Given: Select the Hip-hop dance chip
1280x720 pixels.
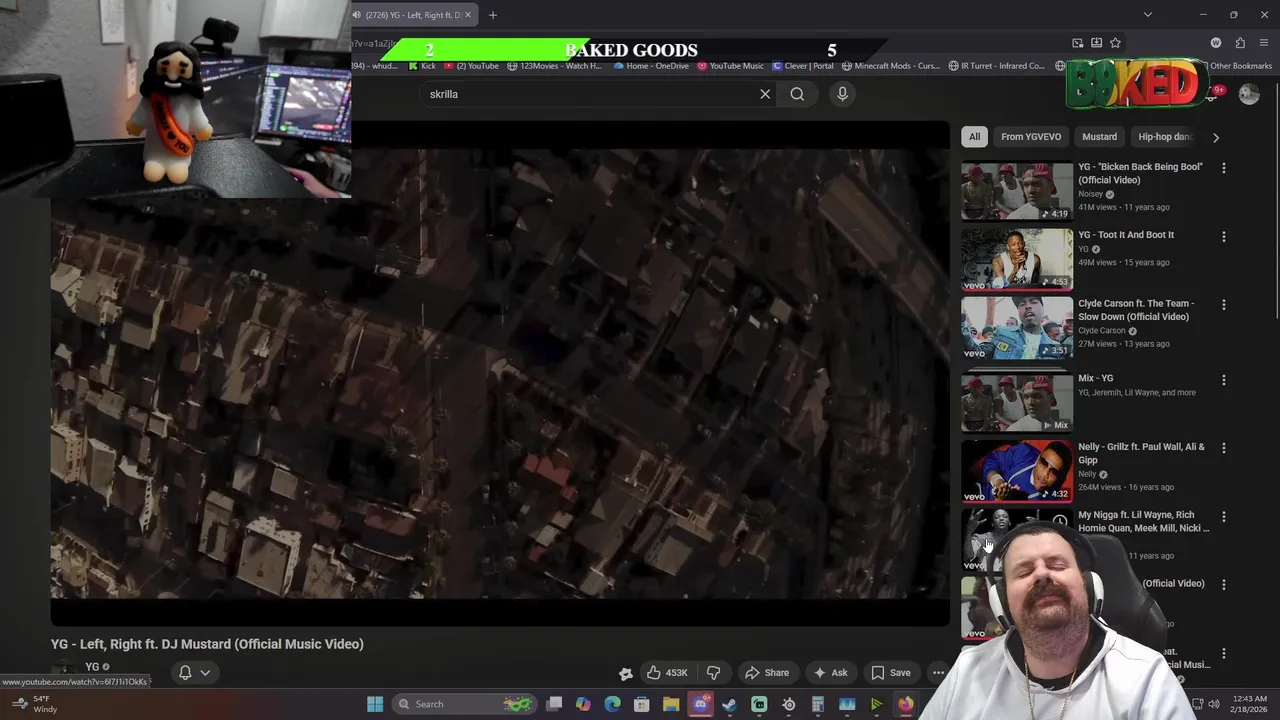Looking at the screenshot, I should click(x=1165, y=137).
